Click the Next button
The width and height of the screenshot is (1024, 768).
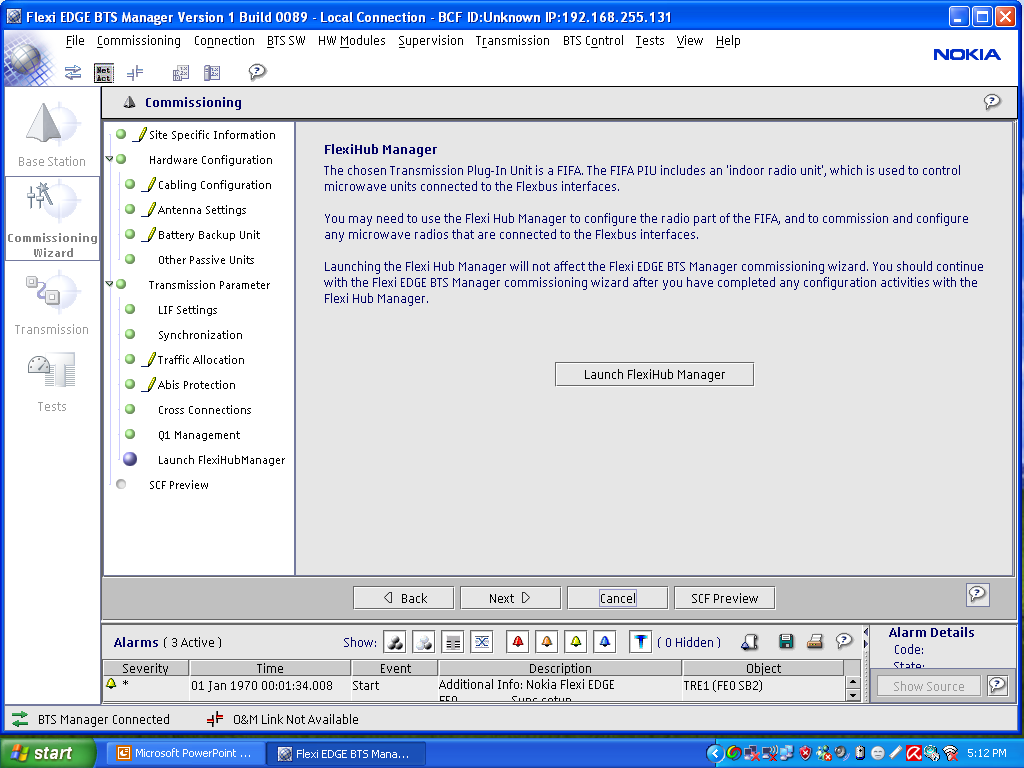point(509,598)
